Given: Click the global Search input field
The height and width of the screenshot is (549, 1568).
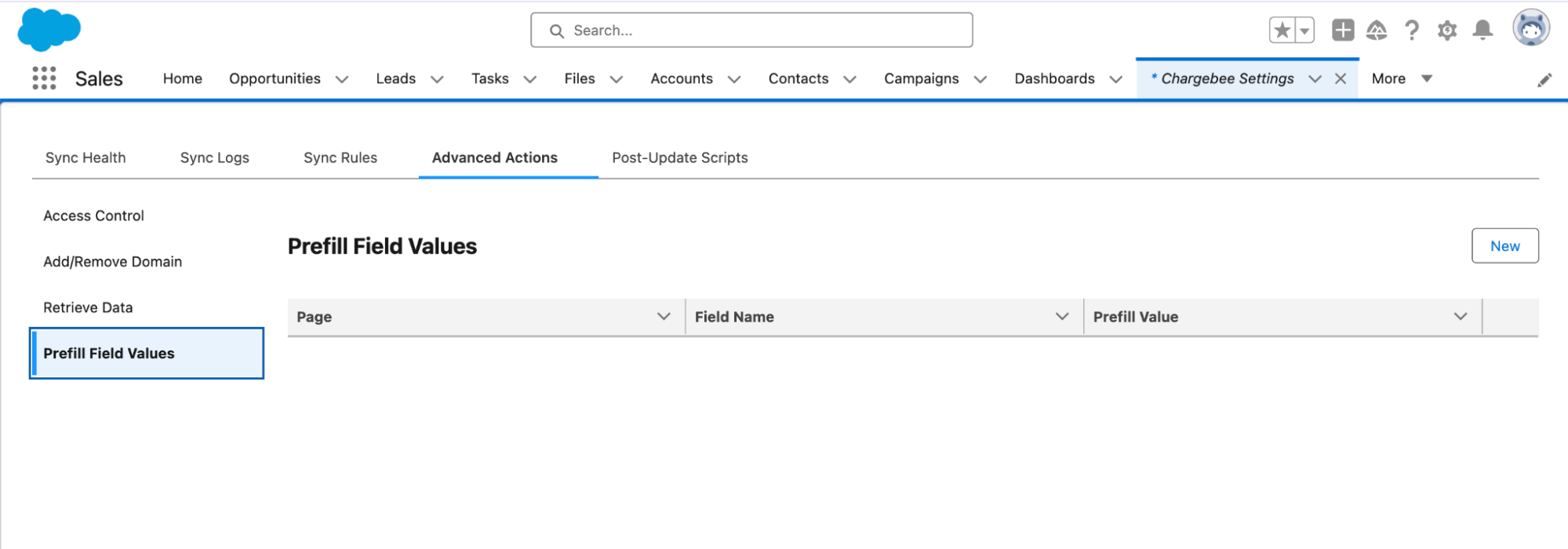Looking at the screenshot, I should pos(751,31).
